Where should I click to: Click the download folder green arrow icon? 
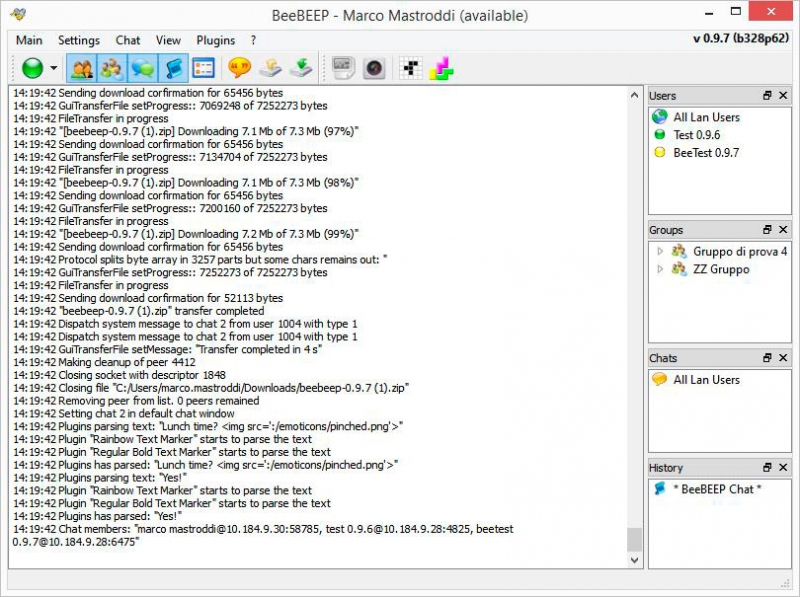(x=301, y=68)
